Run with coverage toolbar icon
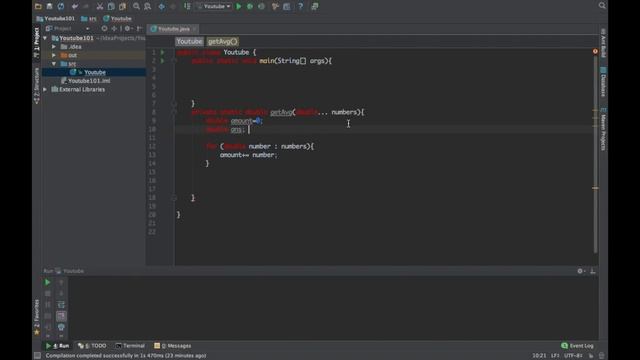Viewport: 640px width, 360px height. [x=261, y=6]
